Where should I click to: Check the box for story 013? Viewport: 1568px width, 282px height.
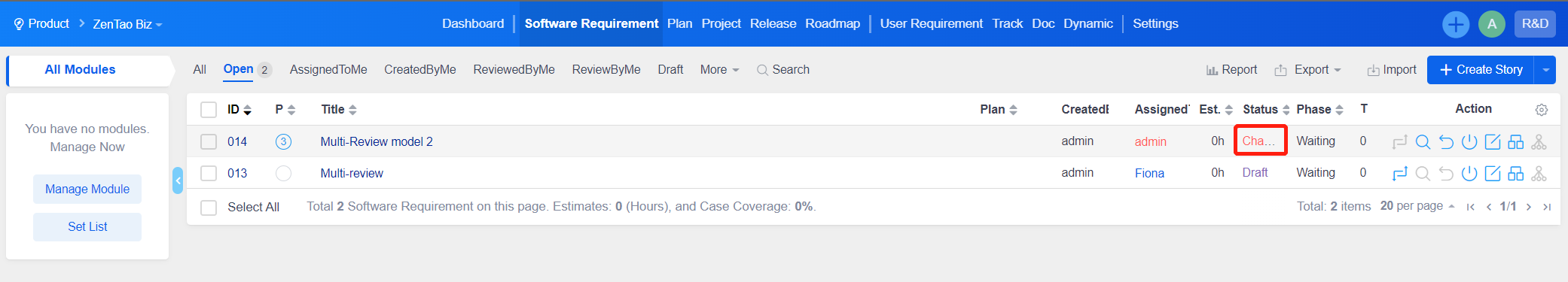(209, 174)
